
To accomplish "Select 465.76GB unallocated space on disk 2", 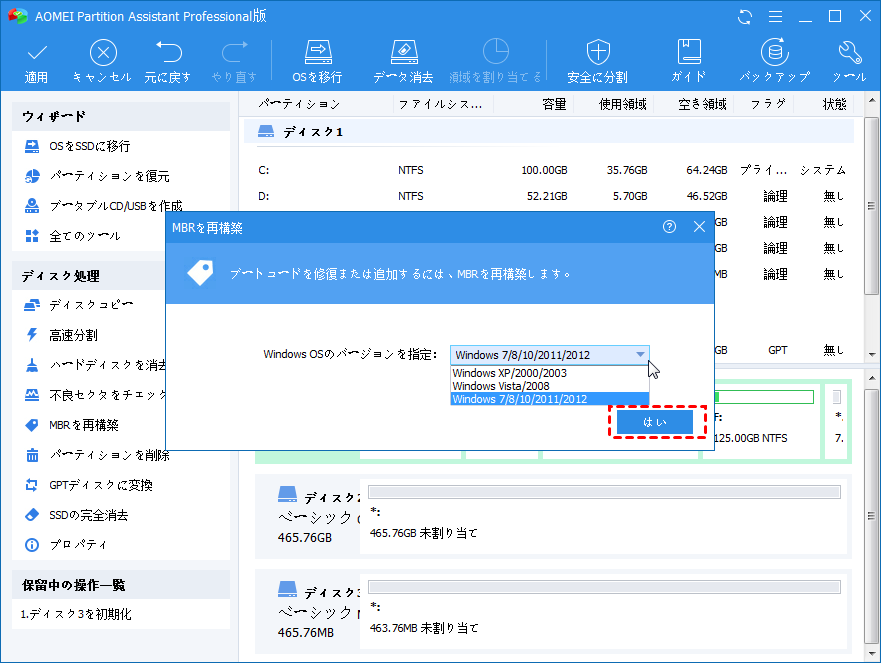I will [605, 518].
